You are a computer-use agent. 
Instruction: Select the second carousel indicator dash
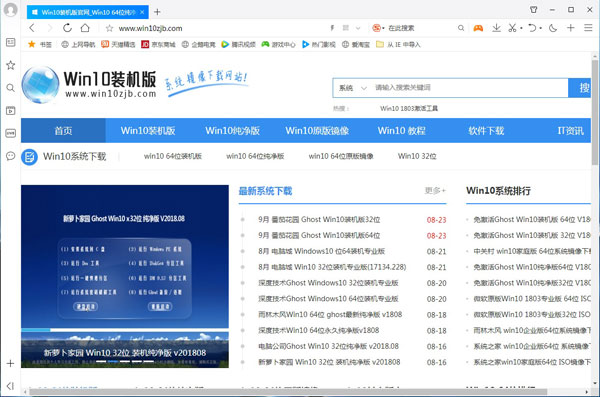click(x=113, y=361)
